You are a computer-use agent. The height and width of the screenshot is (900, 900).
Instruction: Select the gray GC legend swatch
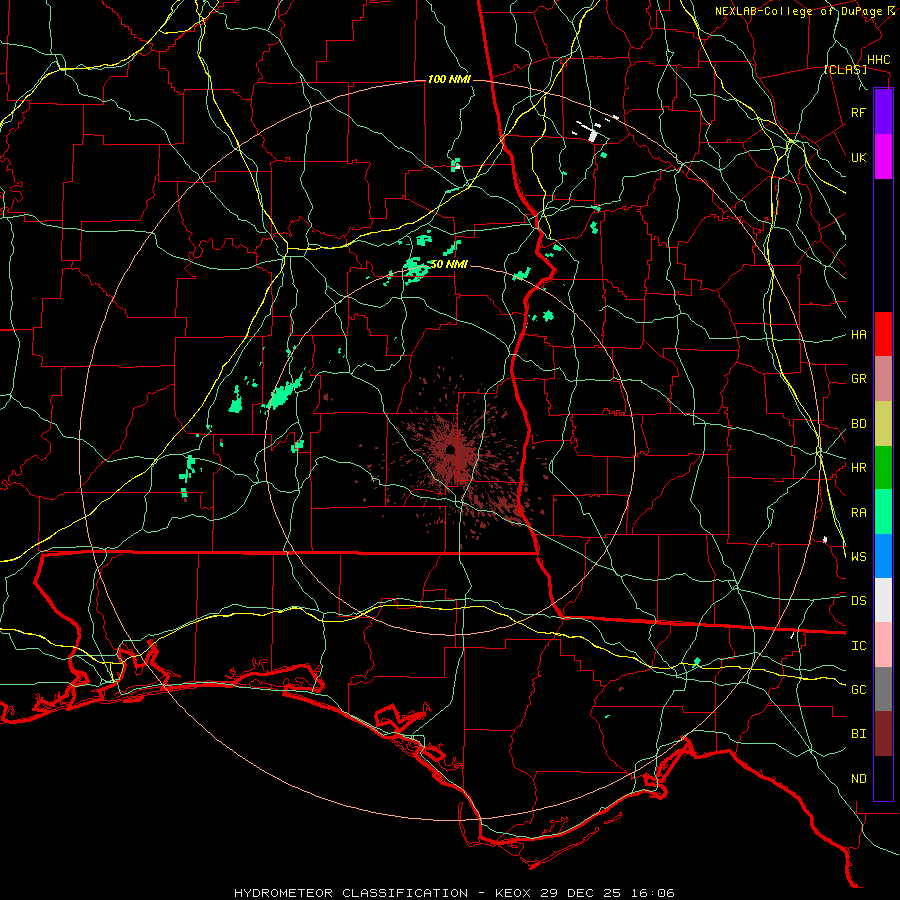(883, 689)
